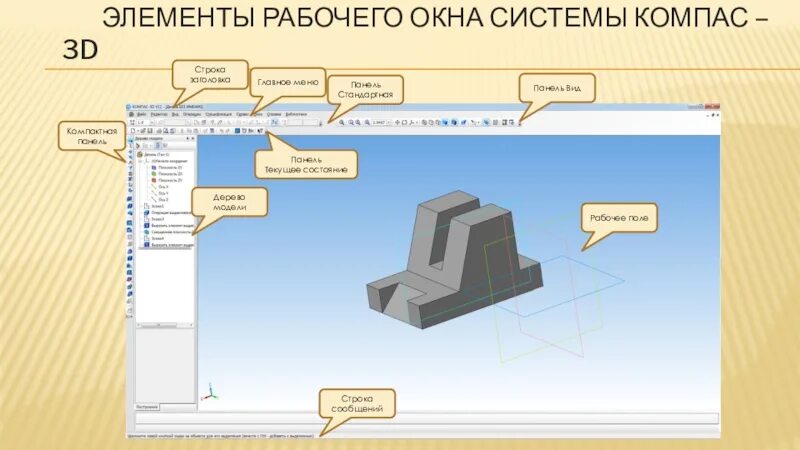Screen dimensions: 800x450
Task: Click the blue library manager icon
Action: (237, 131)
